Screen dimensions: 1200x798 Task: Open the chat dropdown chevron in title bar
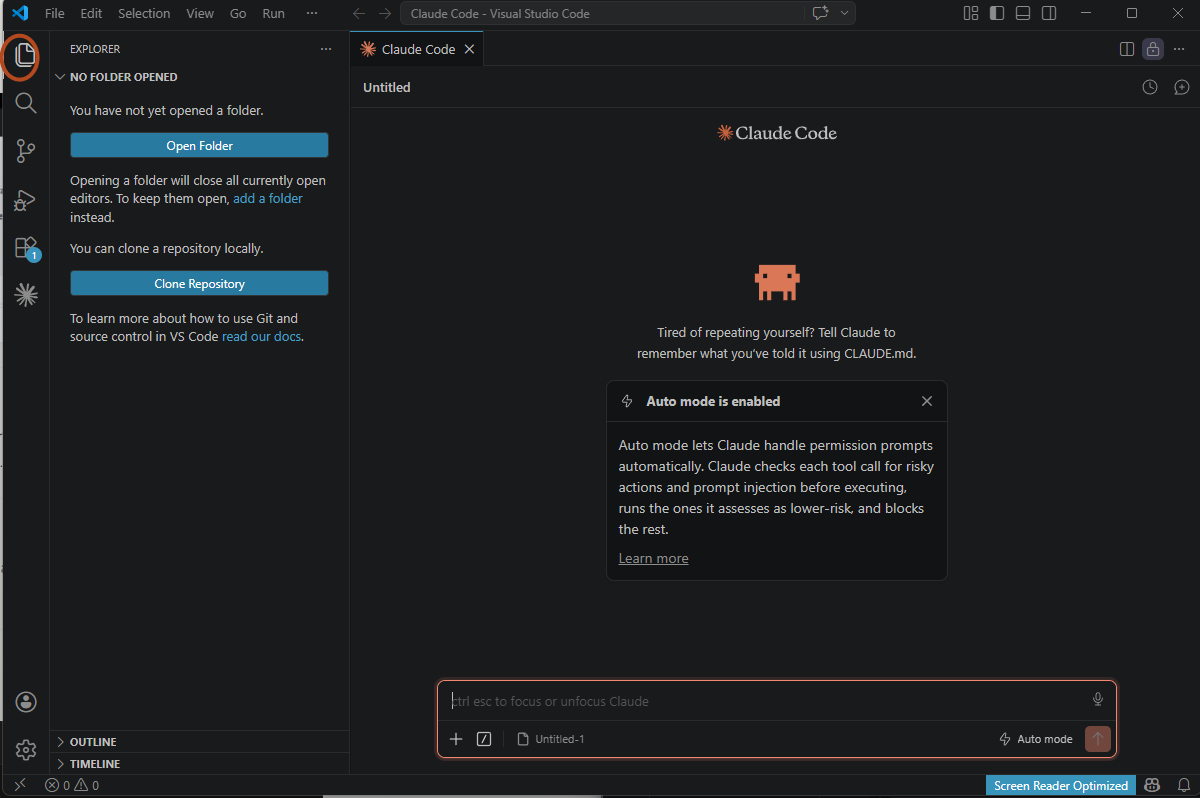click(x=845, y=13)
